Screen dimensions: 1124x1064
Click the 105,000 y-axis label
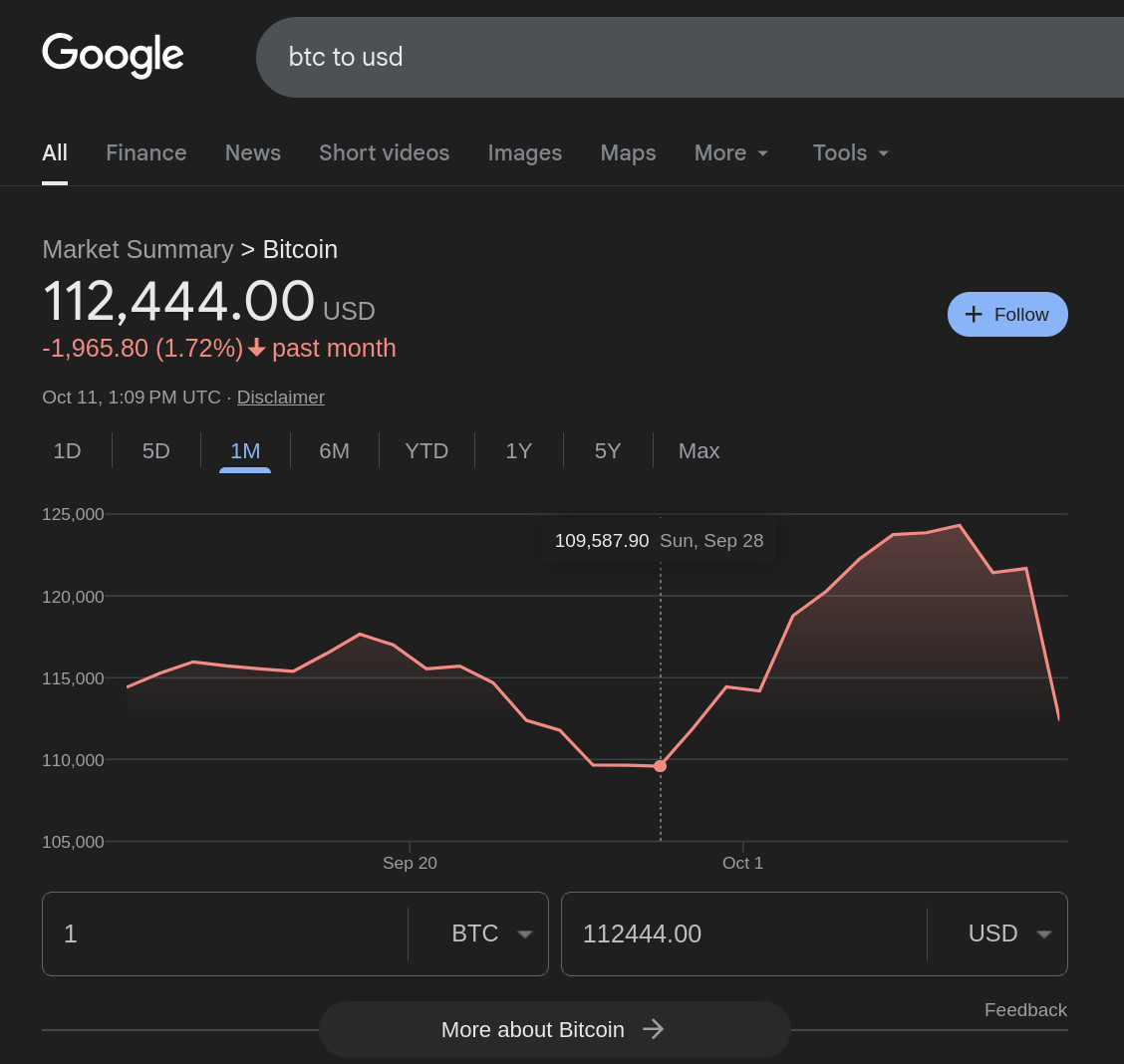(73, 842)
